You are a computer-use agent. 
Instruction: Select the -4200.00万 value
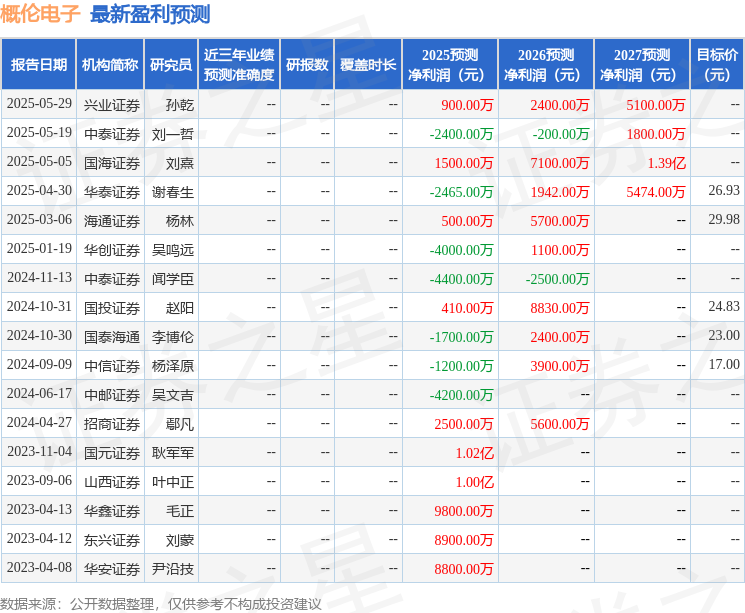[461, 394]
